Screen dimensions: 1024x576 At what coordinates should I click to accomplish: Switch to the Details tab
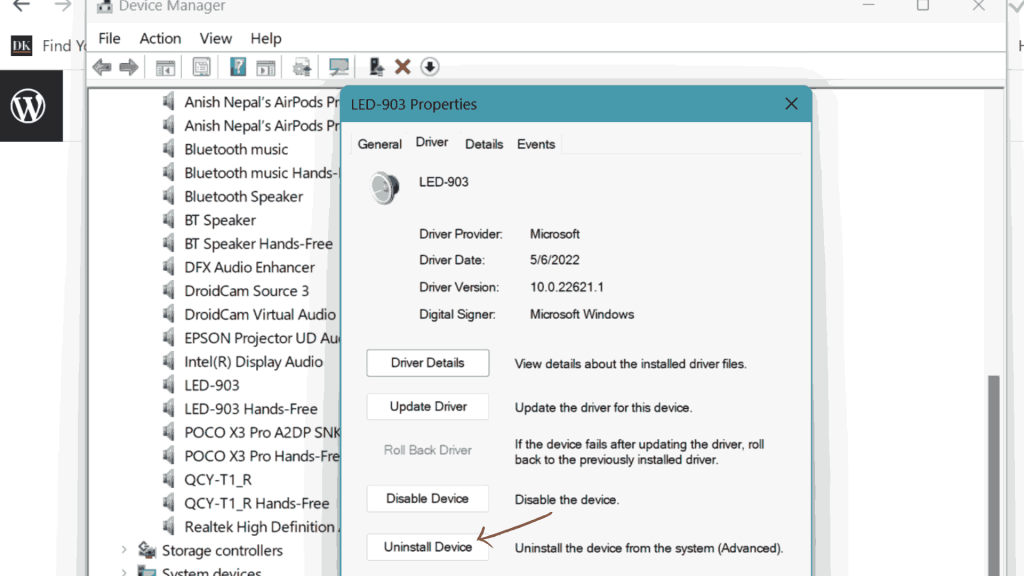tap(484, 144)
